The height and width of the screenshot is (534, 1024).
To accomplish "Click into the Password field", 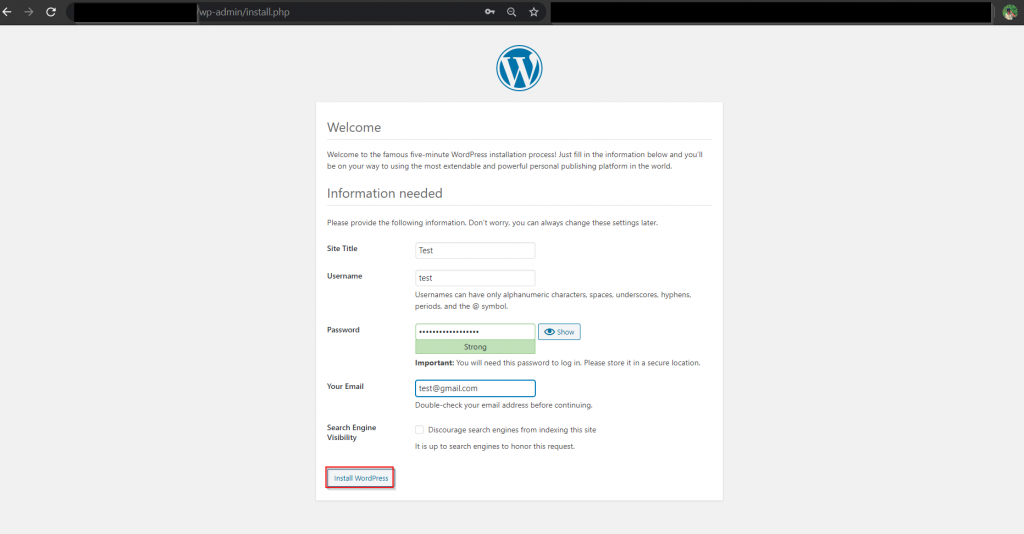I will (x=475, y=332).
